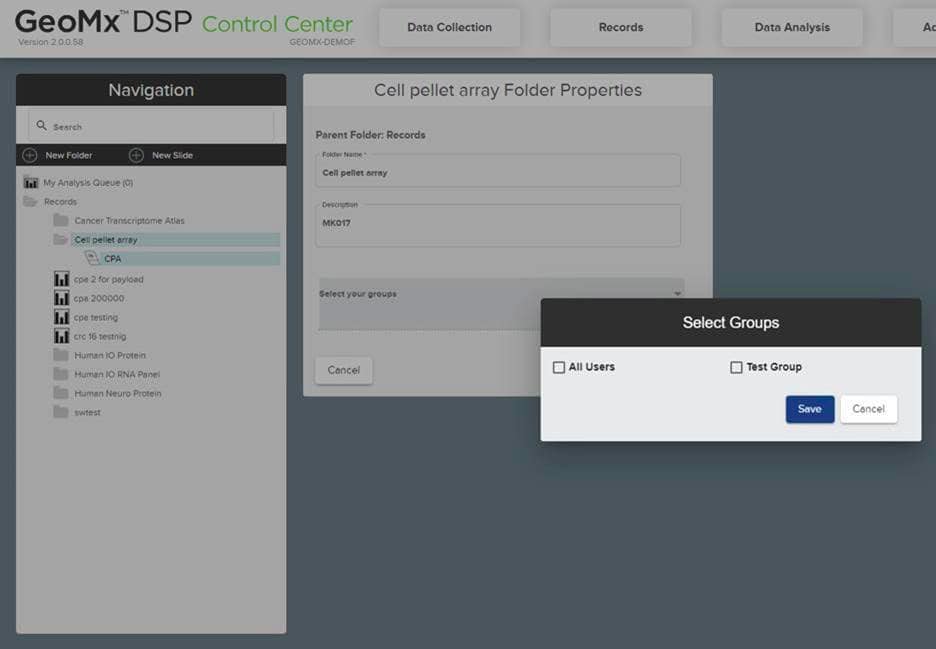Click the Folder Name input field
This screenshot has width=936, height=649.
498,173
